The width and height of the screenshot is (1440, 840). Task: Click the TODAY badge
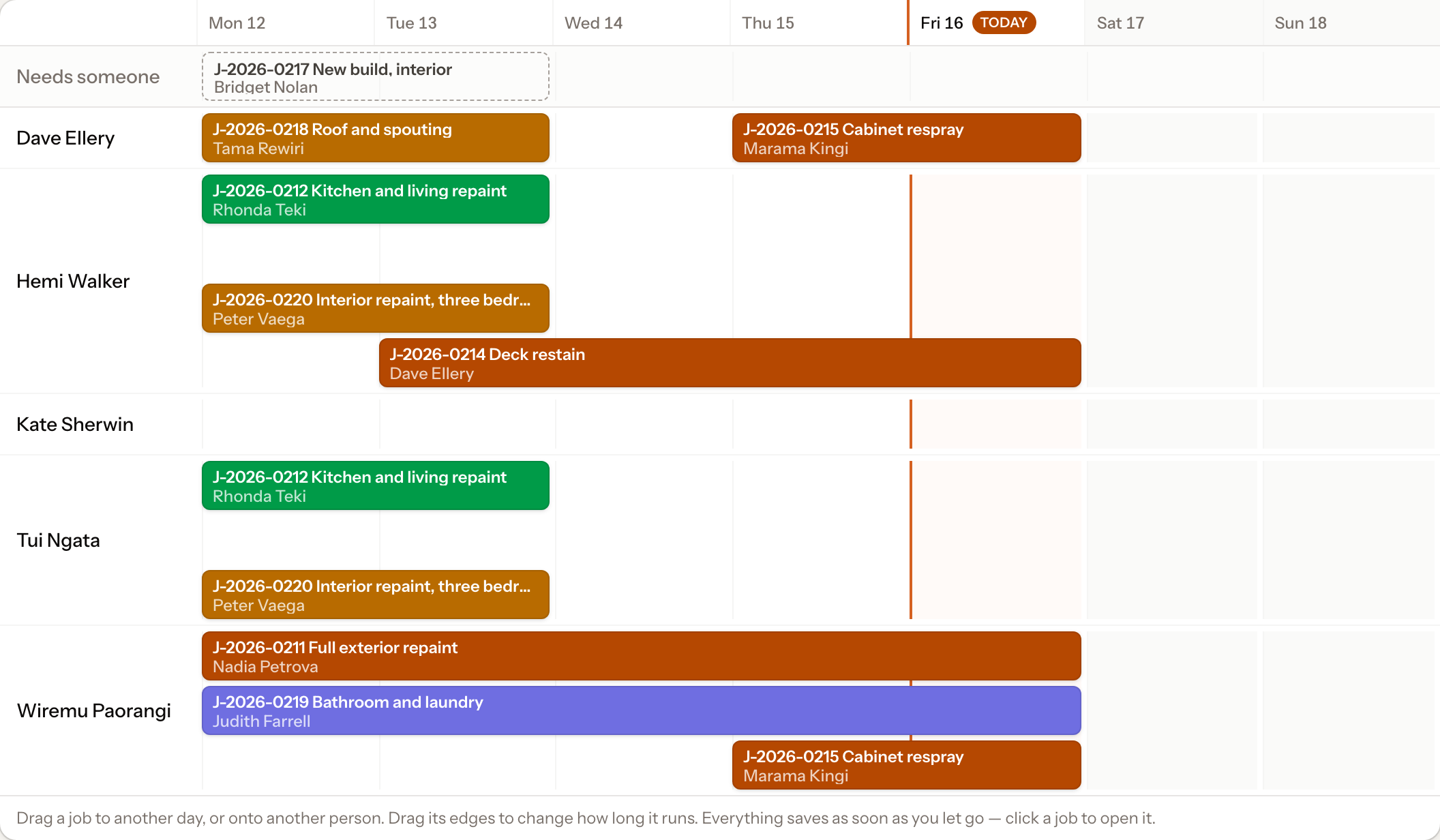coord(1004,22)
